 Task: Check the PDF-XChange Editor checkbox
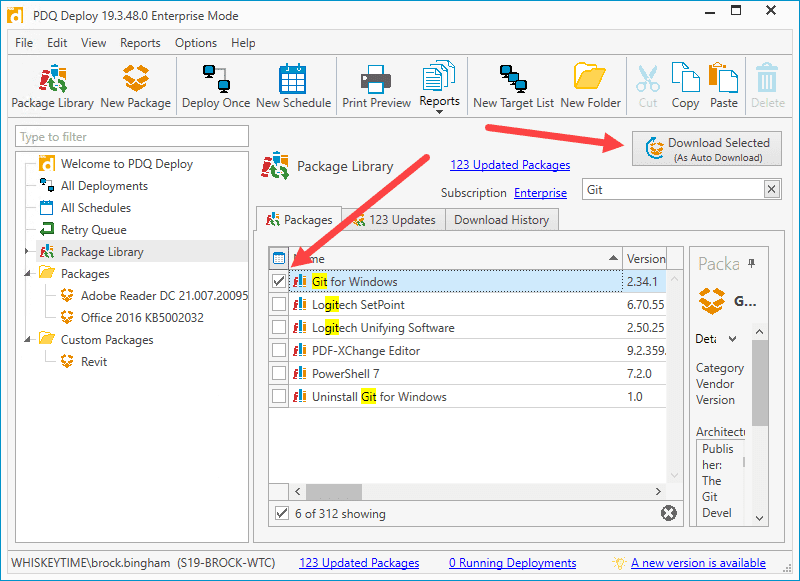[x=279, y=350]
